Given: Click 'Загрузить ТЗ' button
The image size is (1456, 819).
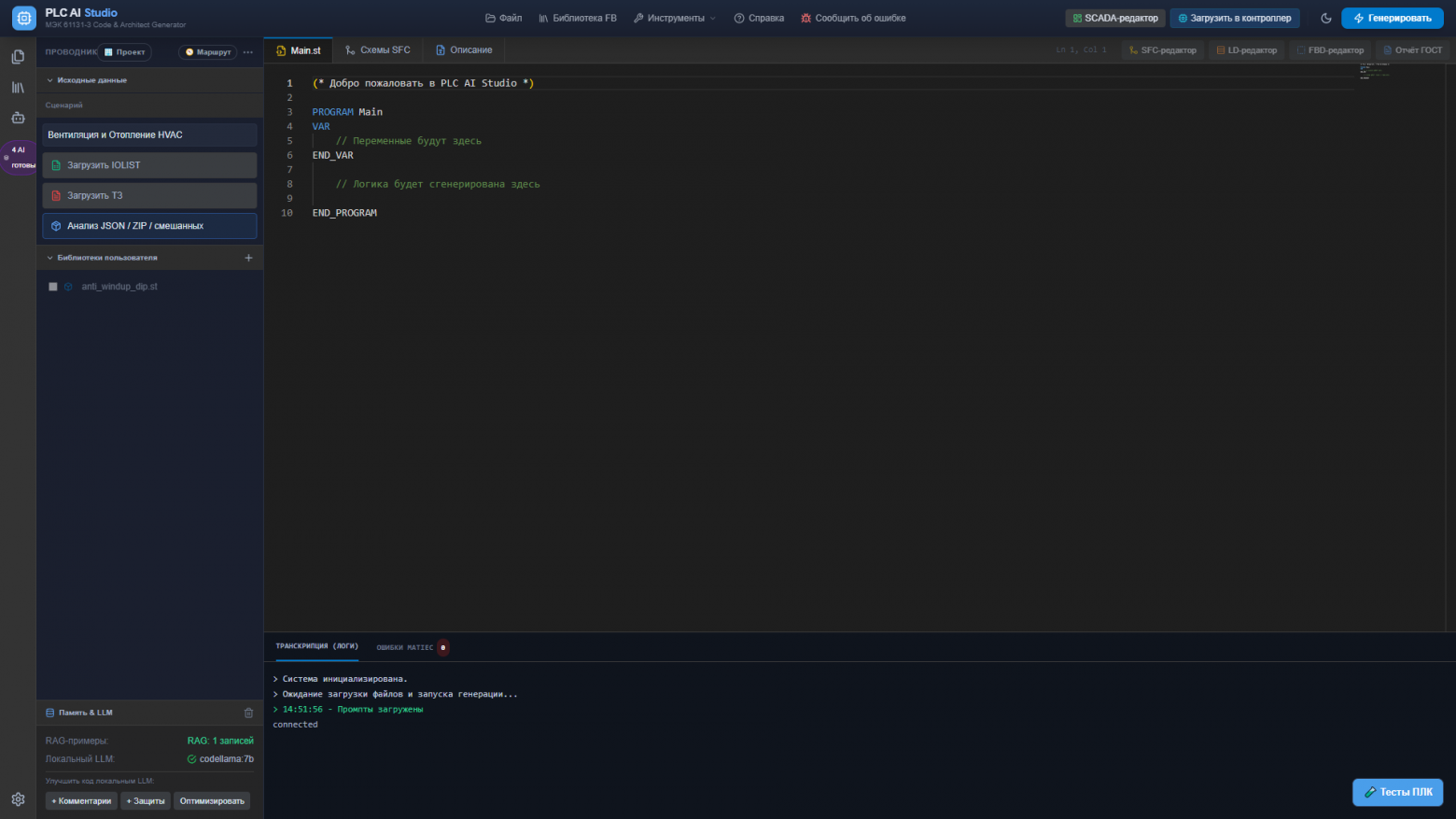Looking at the screenshot, I should [149, 196].
